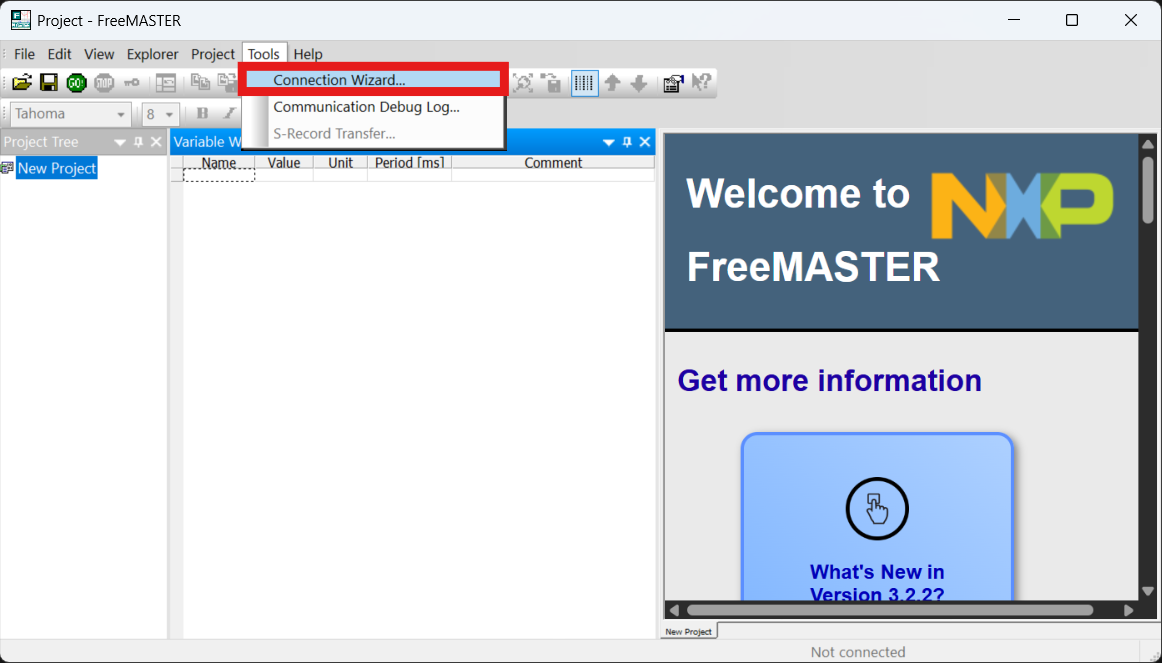Pin the Project Tree panel
Viewport: 1162px width, 663px height.
[139, 142]
